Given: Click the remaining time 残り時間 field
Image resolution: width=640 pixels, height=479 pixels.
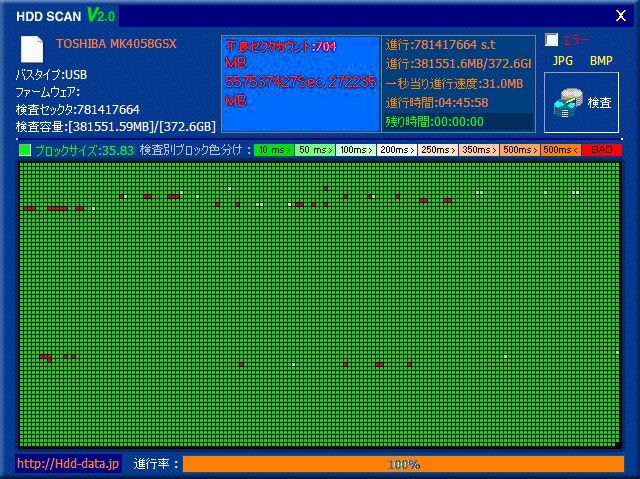Looking at the screenshot, I should coord(458,121).
